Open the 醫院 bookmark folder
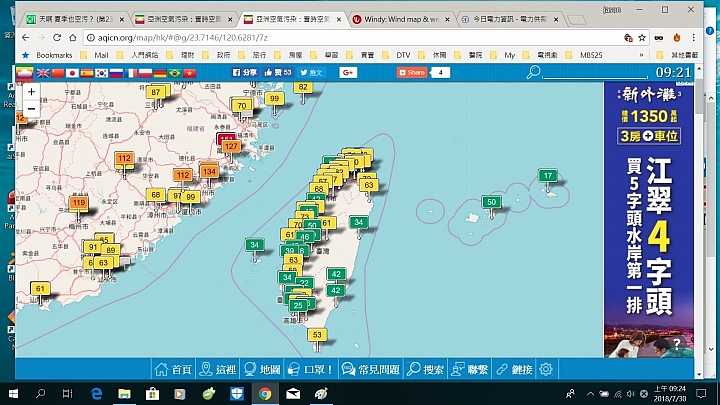Screen dimensions: 720x405 tap(469, 55)
